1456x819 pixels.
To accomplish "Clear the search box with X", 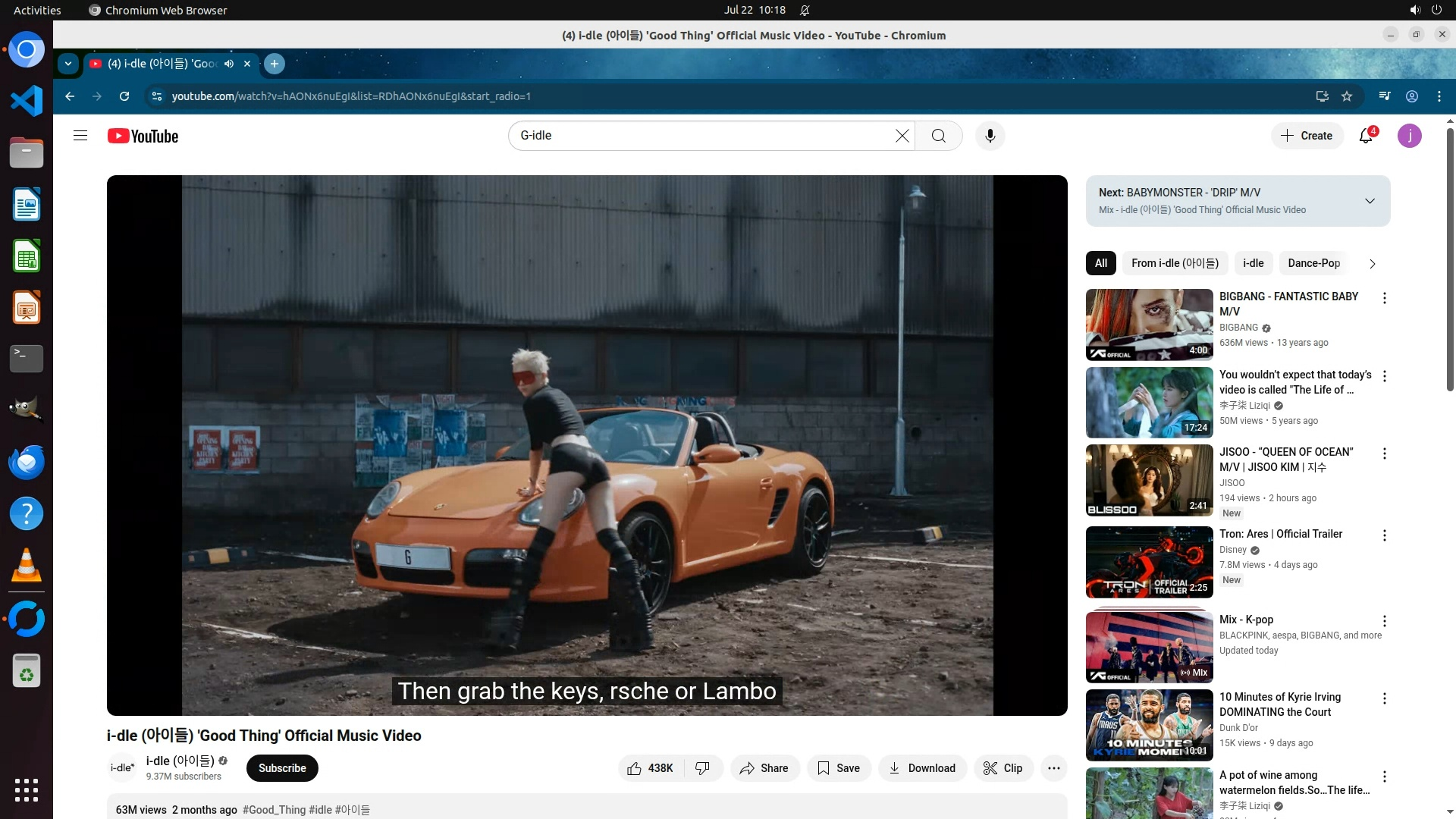I will [902, 136].
